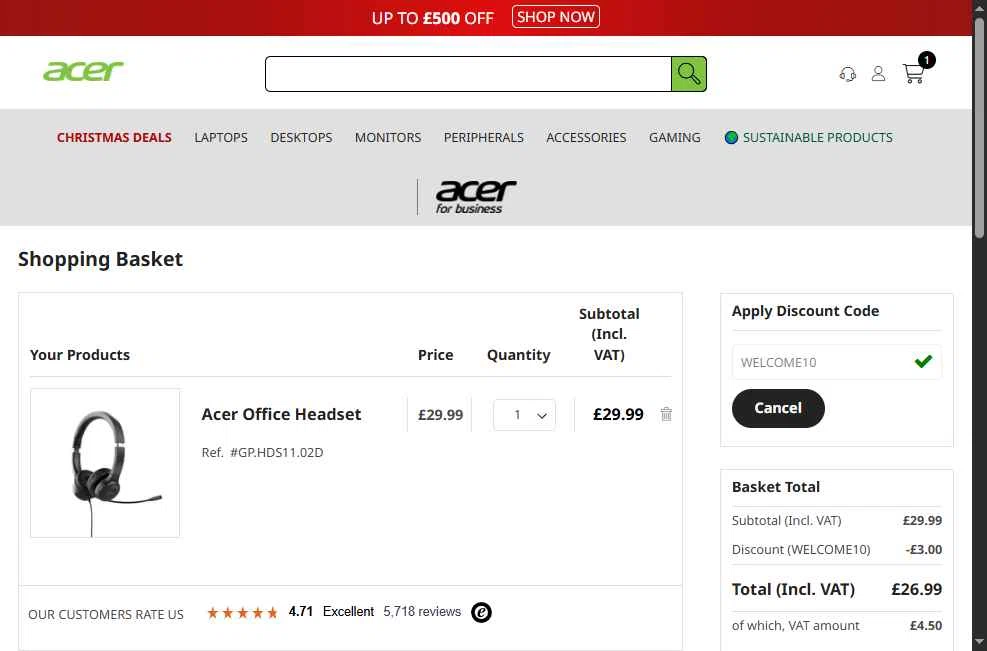Click the 5,718 reviews link
The width and height of the screenshot is (987, 651).
(x=422, y=611)
